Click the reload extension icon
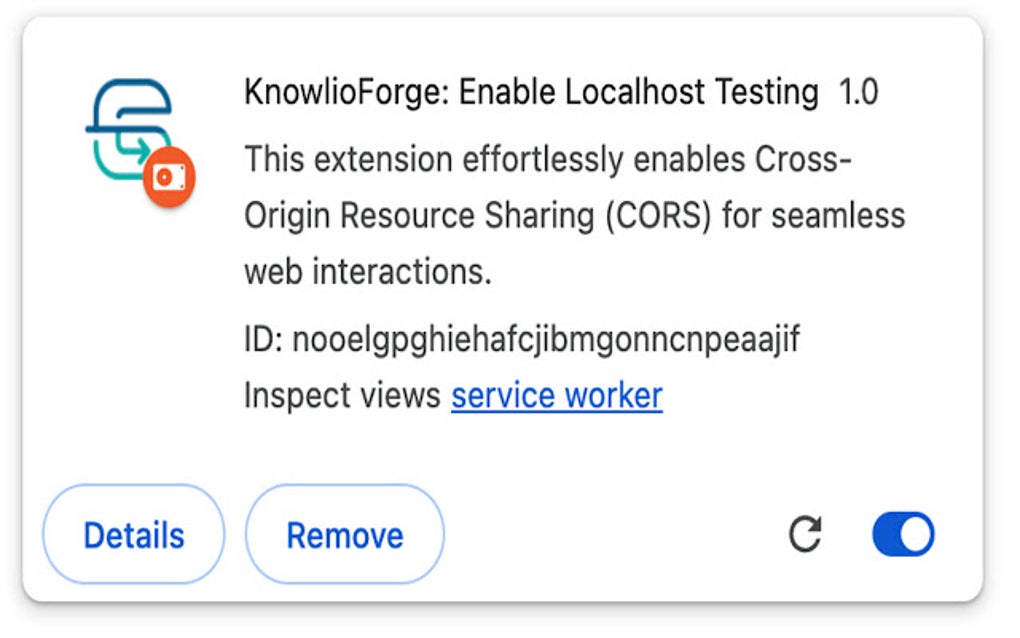This screenshot has width=1020, height=638. 805,535
